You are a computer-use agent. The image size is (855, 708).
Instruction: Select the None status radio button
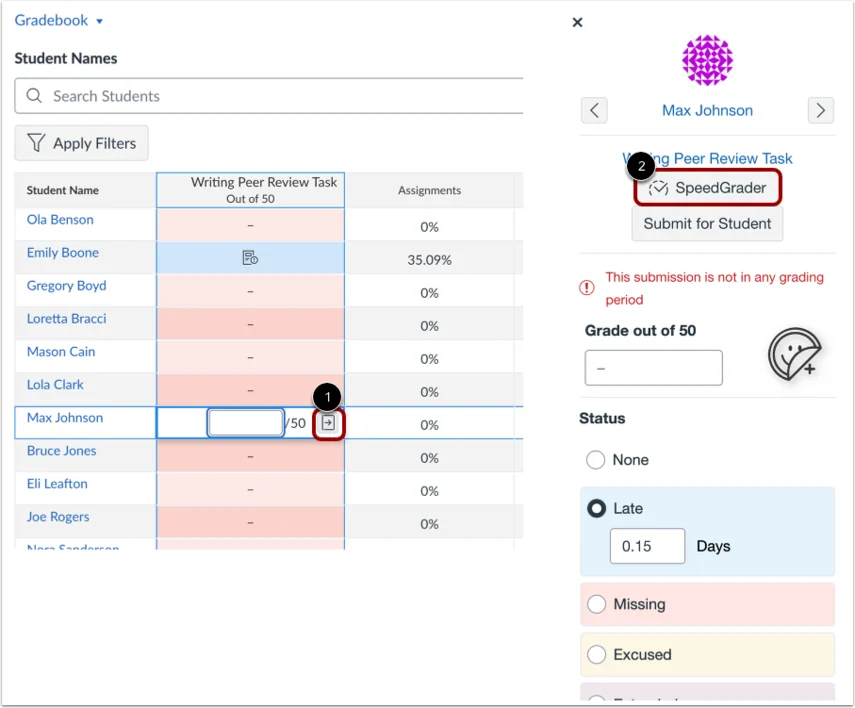pyautogui.click(x=595, y=460)
